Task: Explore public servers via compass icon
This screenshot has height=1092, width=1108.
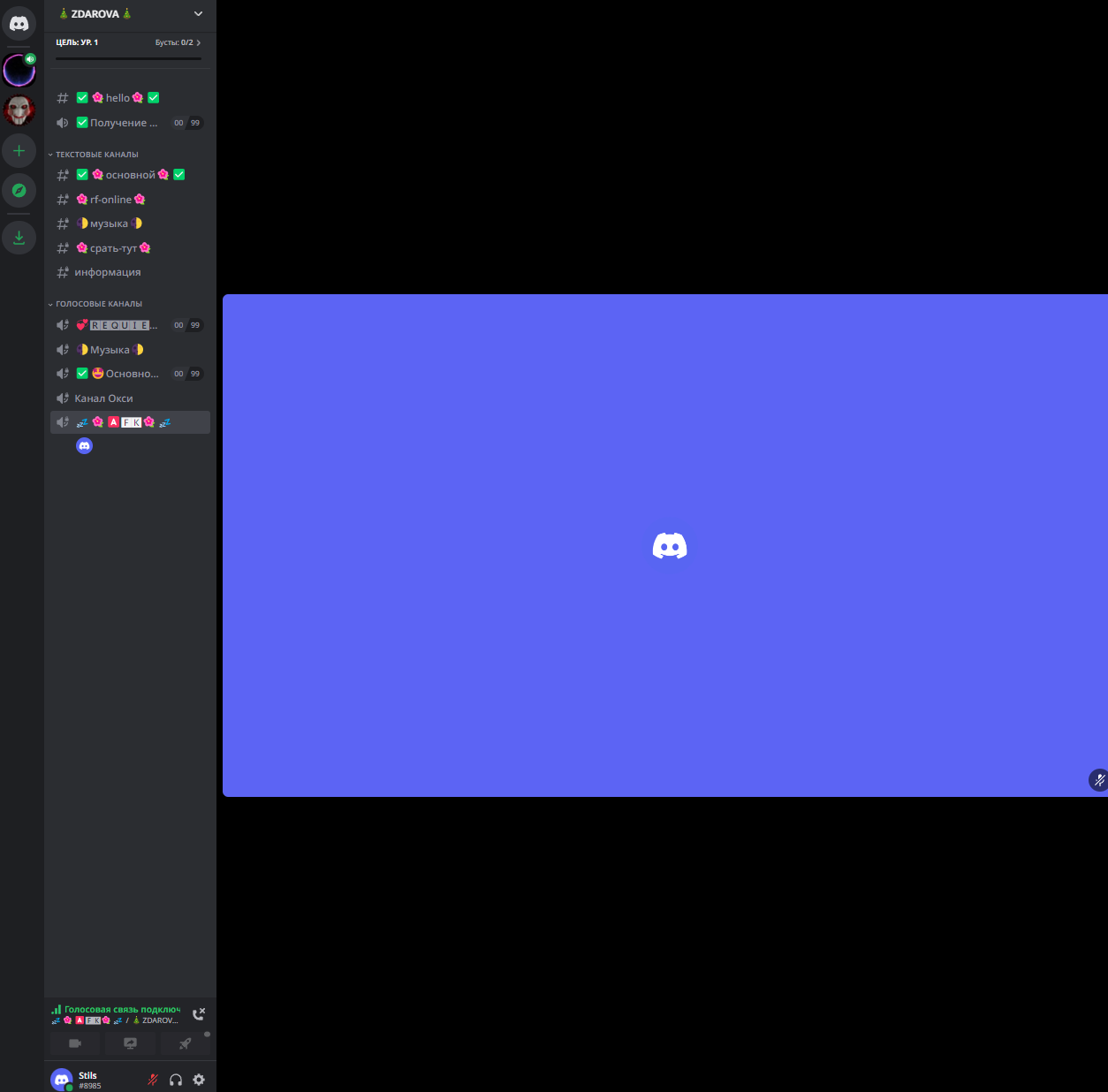Action: coord(19,190)
